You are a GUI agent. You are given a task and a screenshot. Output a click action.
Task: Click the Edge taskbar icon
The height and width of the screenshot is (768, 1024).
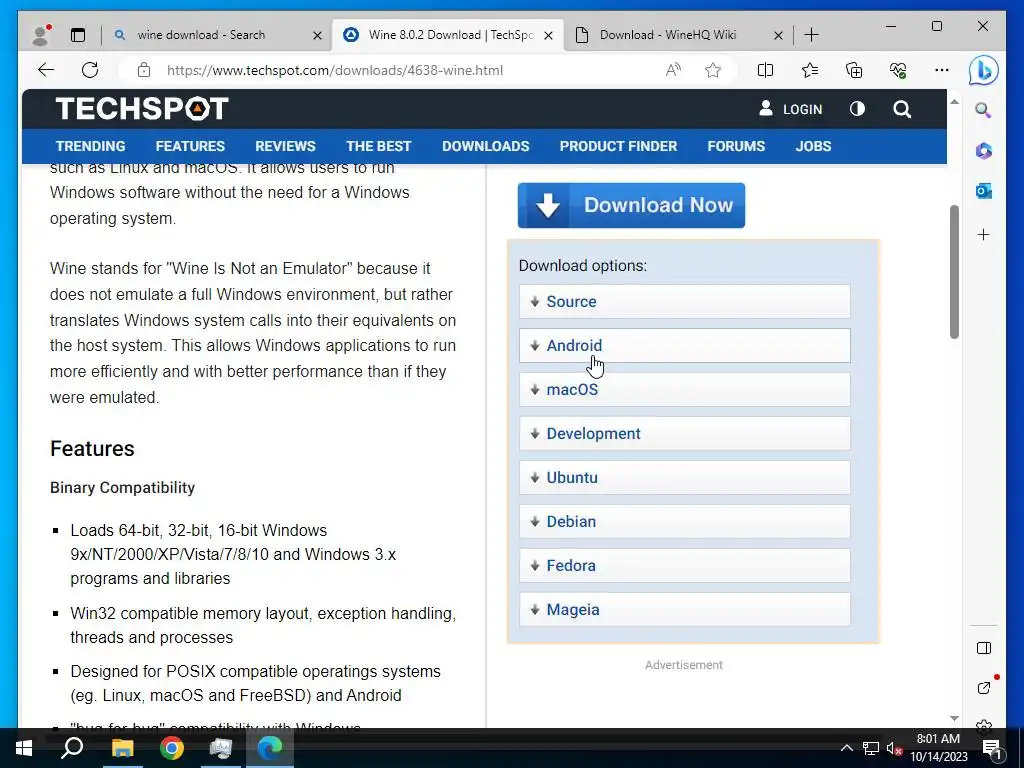[x=270, y=748]
